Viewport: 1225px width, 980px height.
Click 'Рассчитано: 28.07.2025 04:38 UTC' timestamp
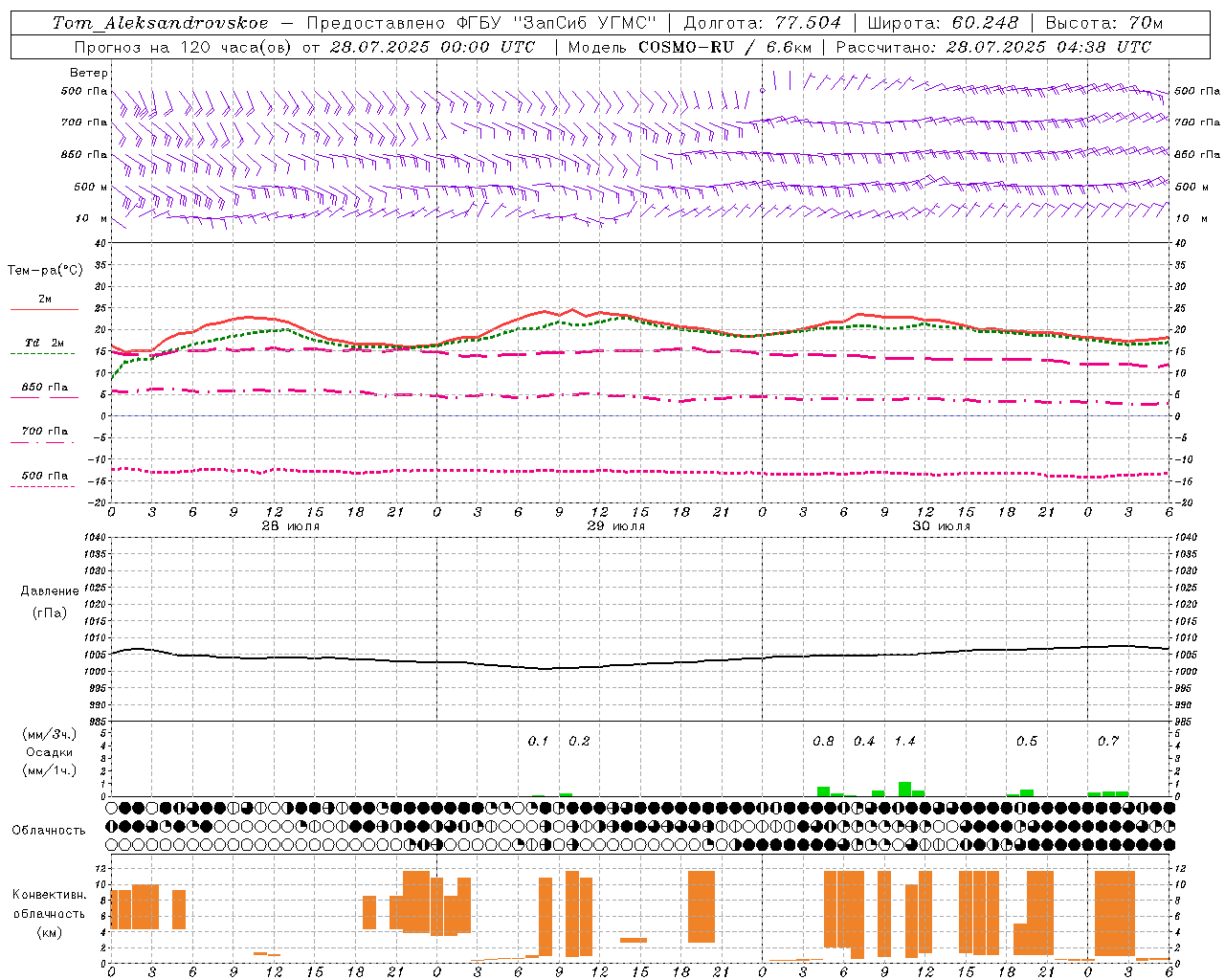[x=994, y=47]
